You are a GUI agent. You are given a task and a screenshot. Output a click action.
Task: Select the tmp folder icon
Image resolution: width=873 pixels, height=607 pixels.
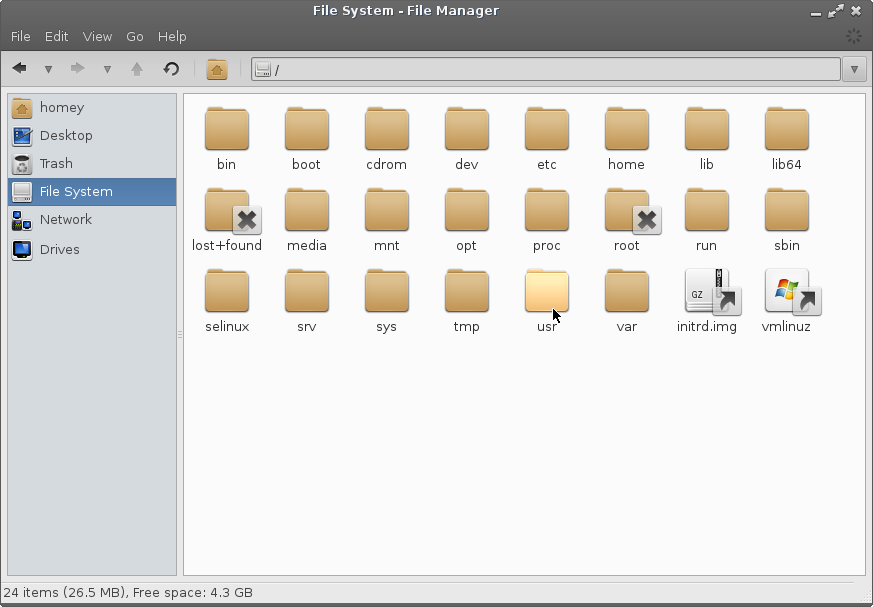click(x=467, y=291)
